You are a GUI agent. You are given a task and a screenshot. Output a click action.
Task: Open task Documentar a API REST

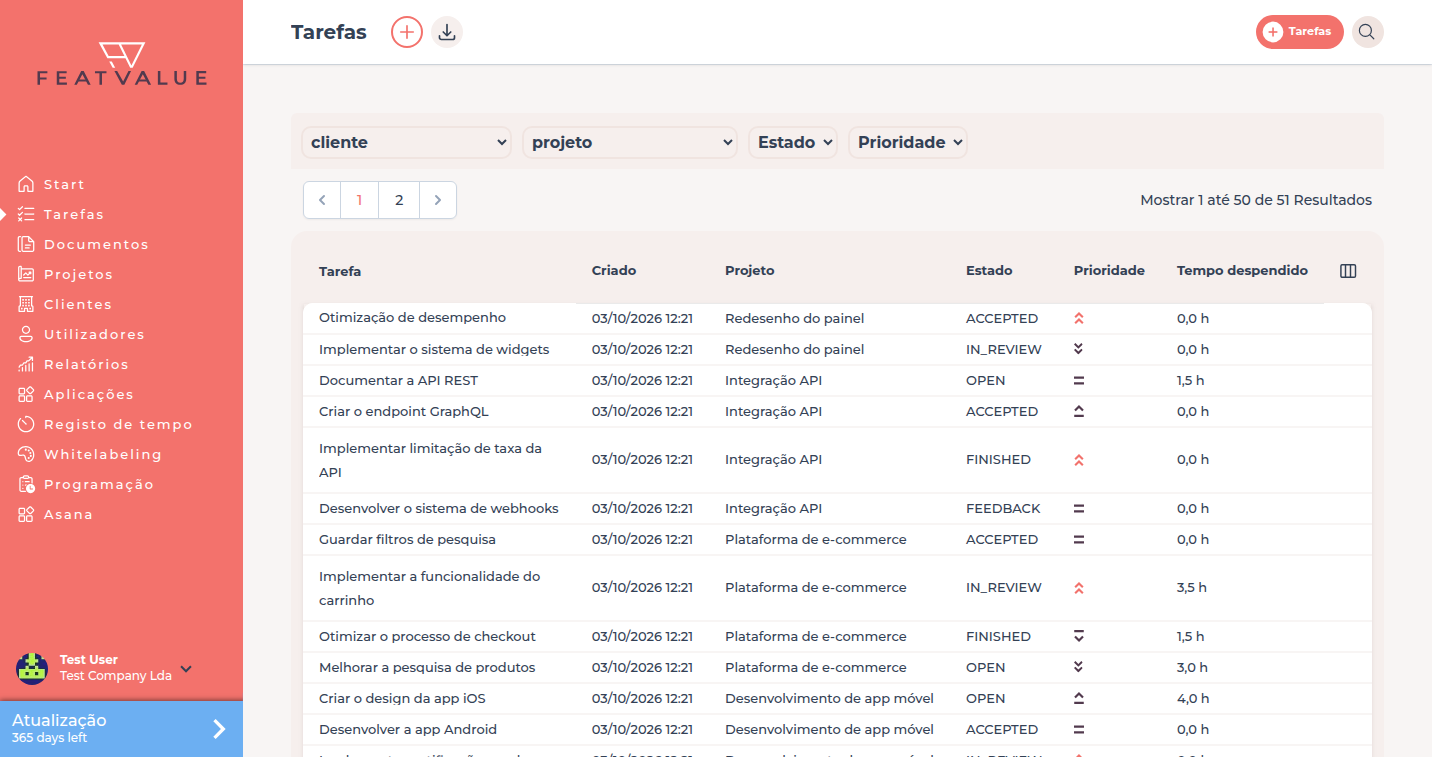[x=398, y=380]
